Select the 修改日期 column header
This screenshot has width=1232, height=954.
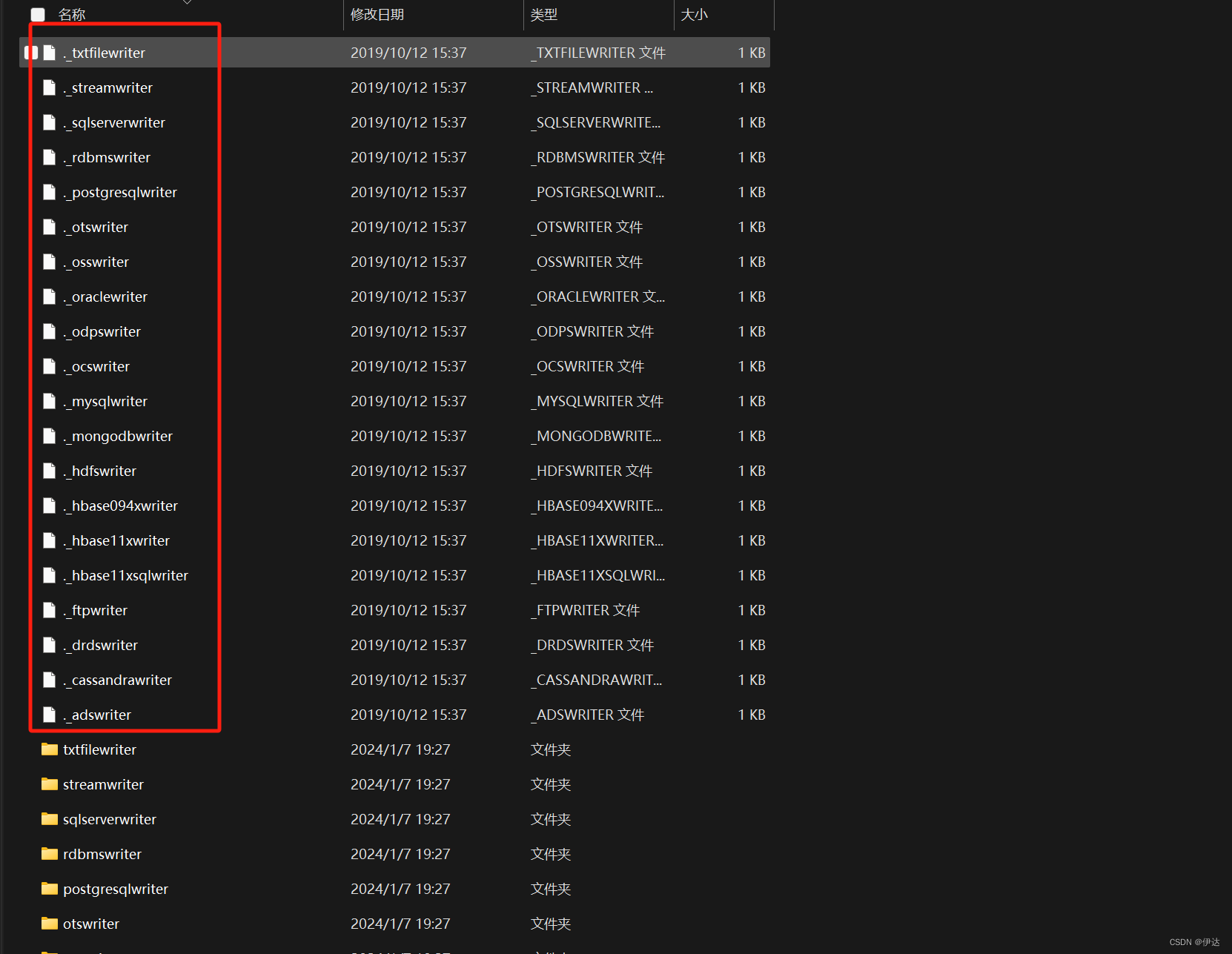point(378,14)
